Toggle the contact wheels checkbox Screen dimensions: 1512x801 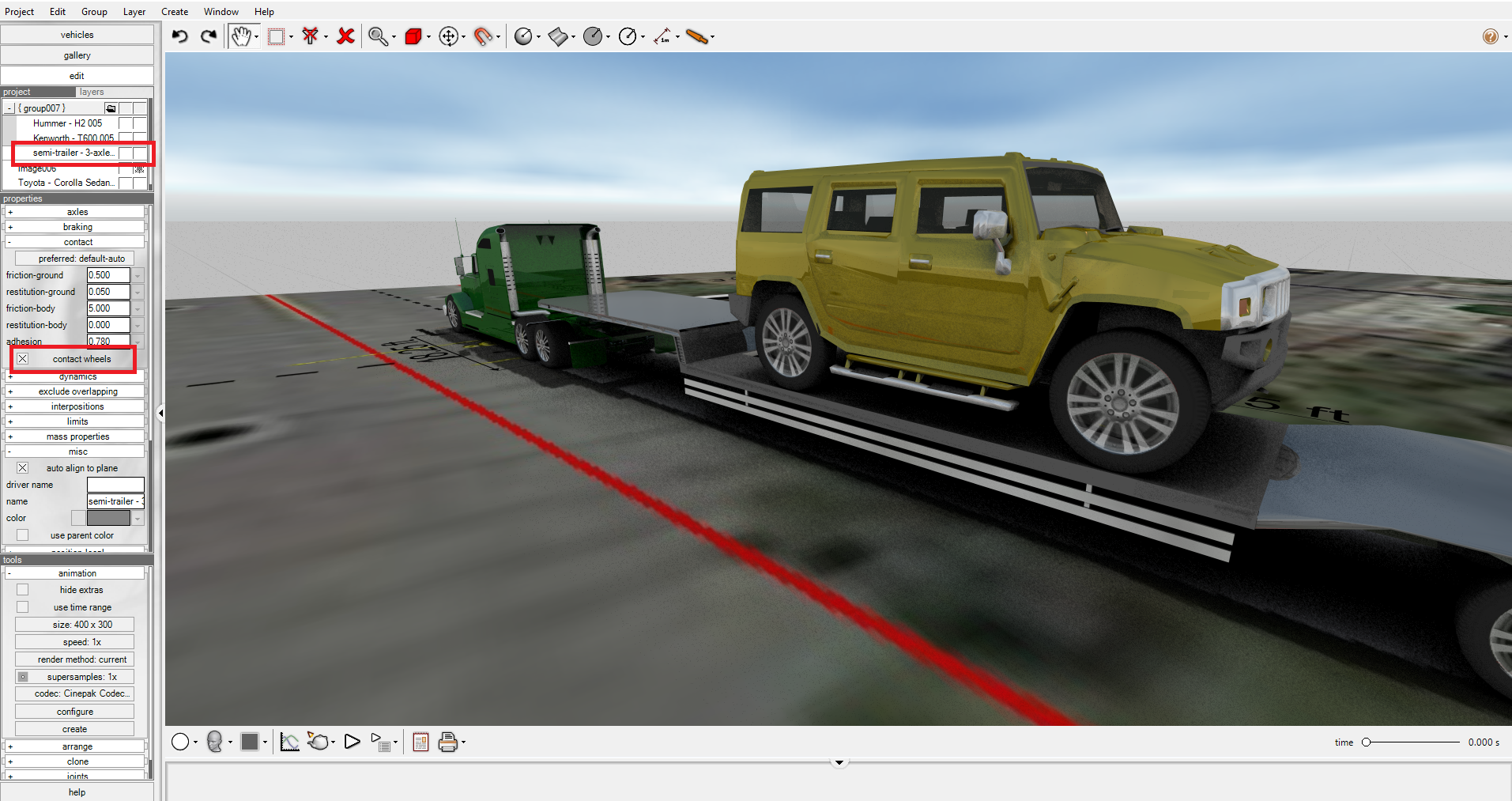(22, 359)
